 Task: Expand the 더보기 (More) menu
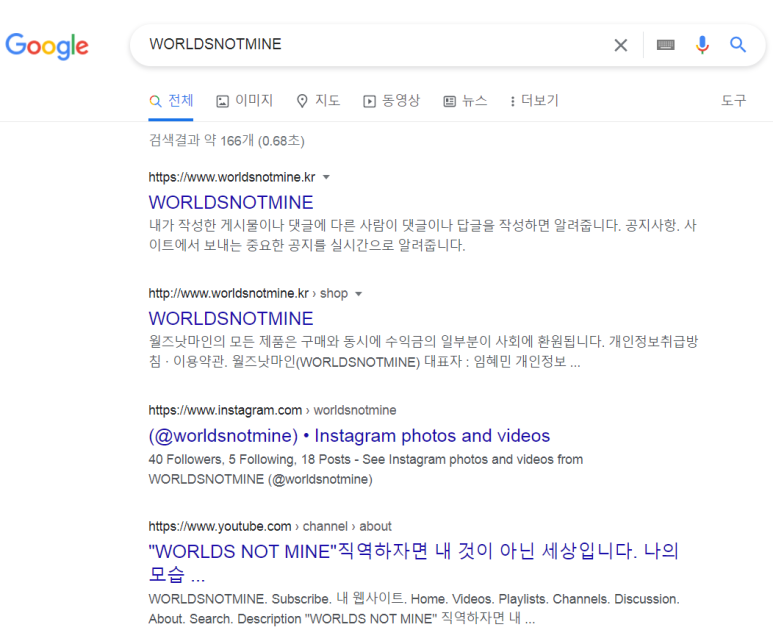(x=534, y=101)
